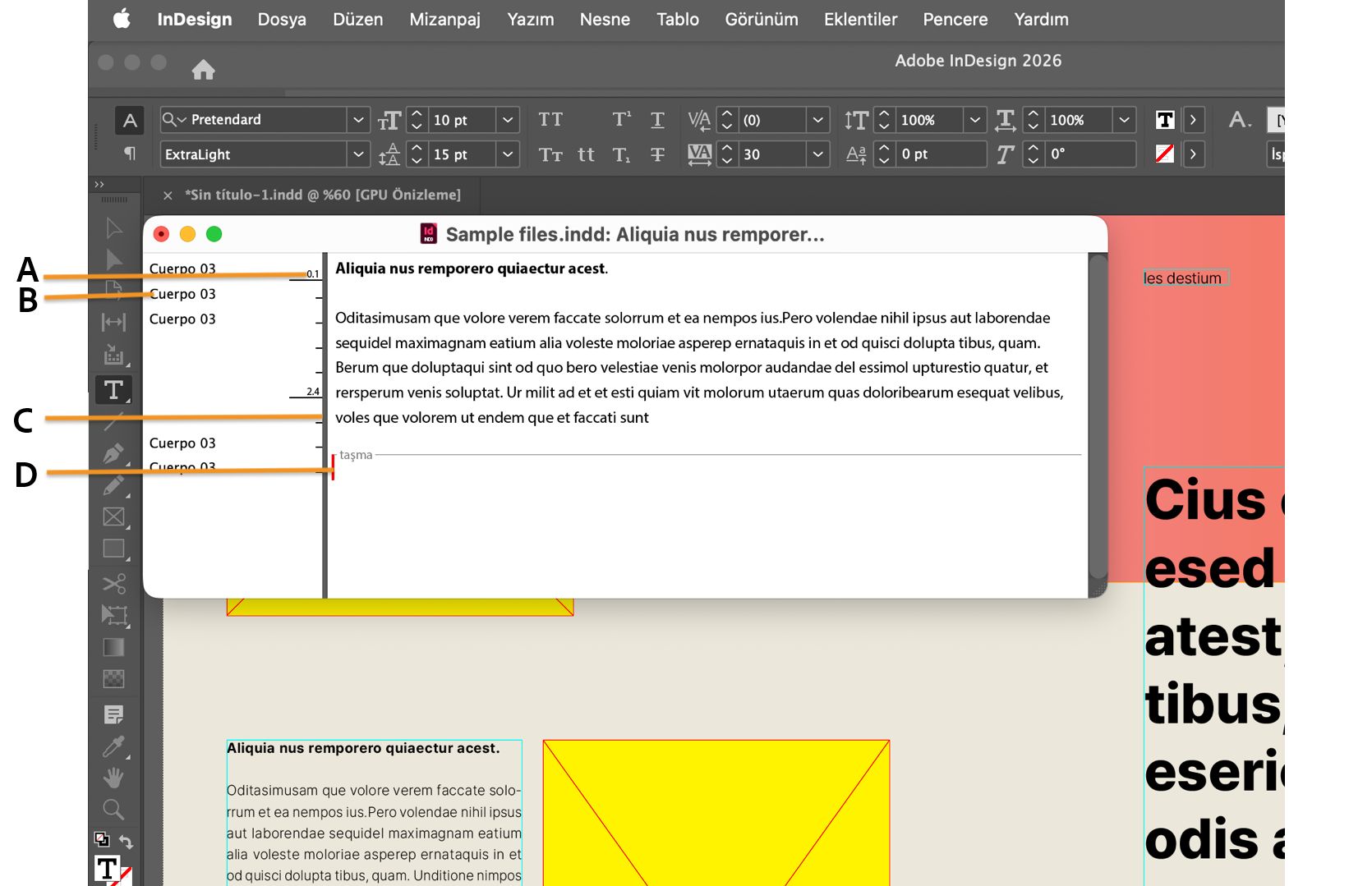
Task: Select the Free Transform tool
Action: [x=114, y=615]
